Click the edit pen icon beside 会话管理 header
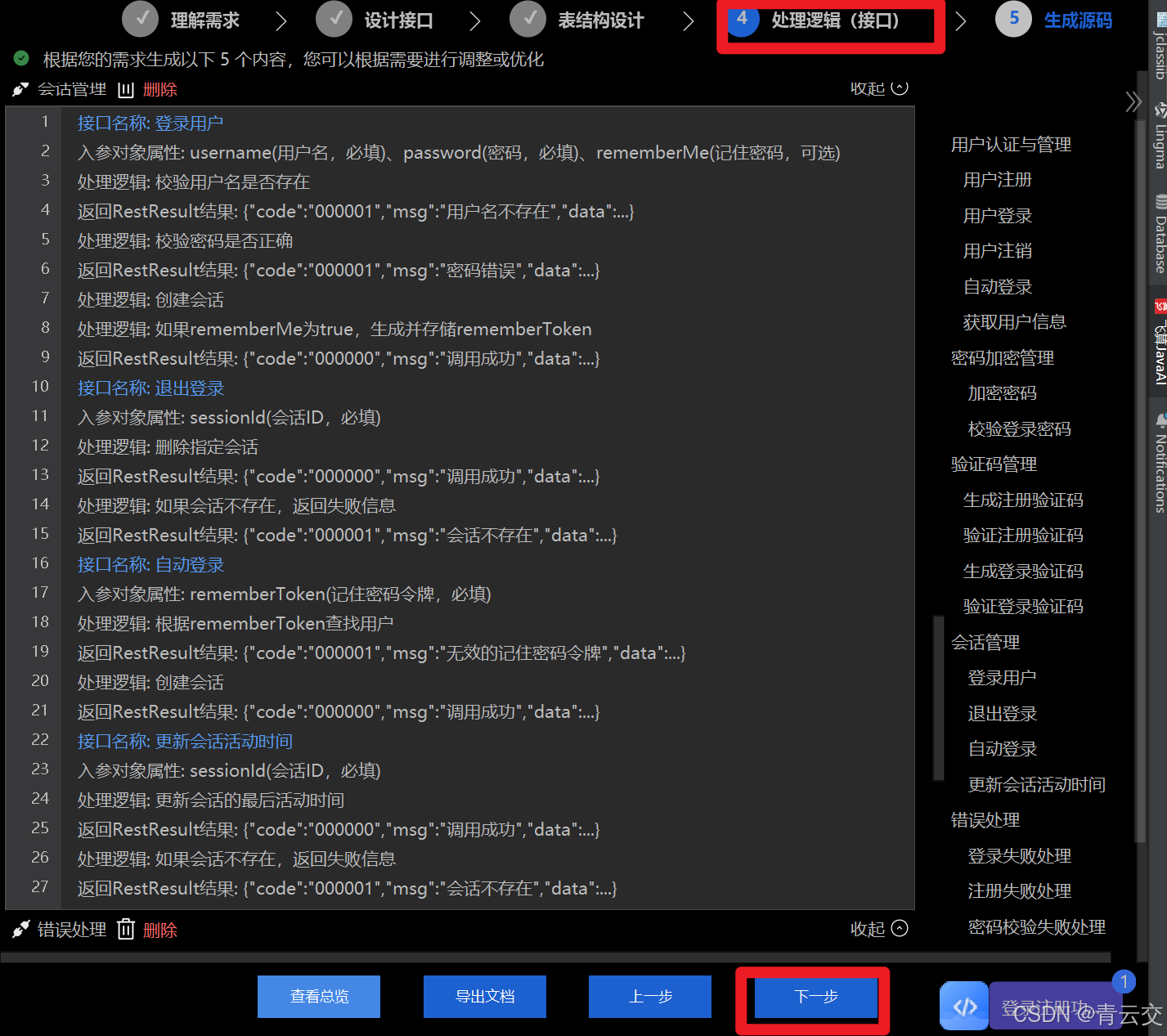Viewport: 1167px width, 1036px height. click(20, 89)
